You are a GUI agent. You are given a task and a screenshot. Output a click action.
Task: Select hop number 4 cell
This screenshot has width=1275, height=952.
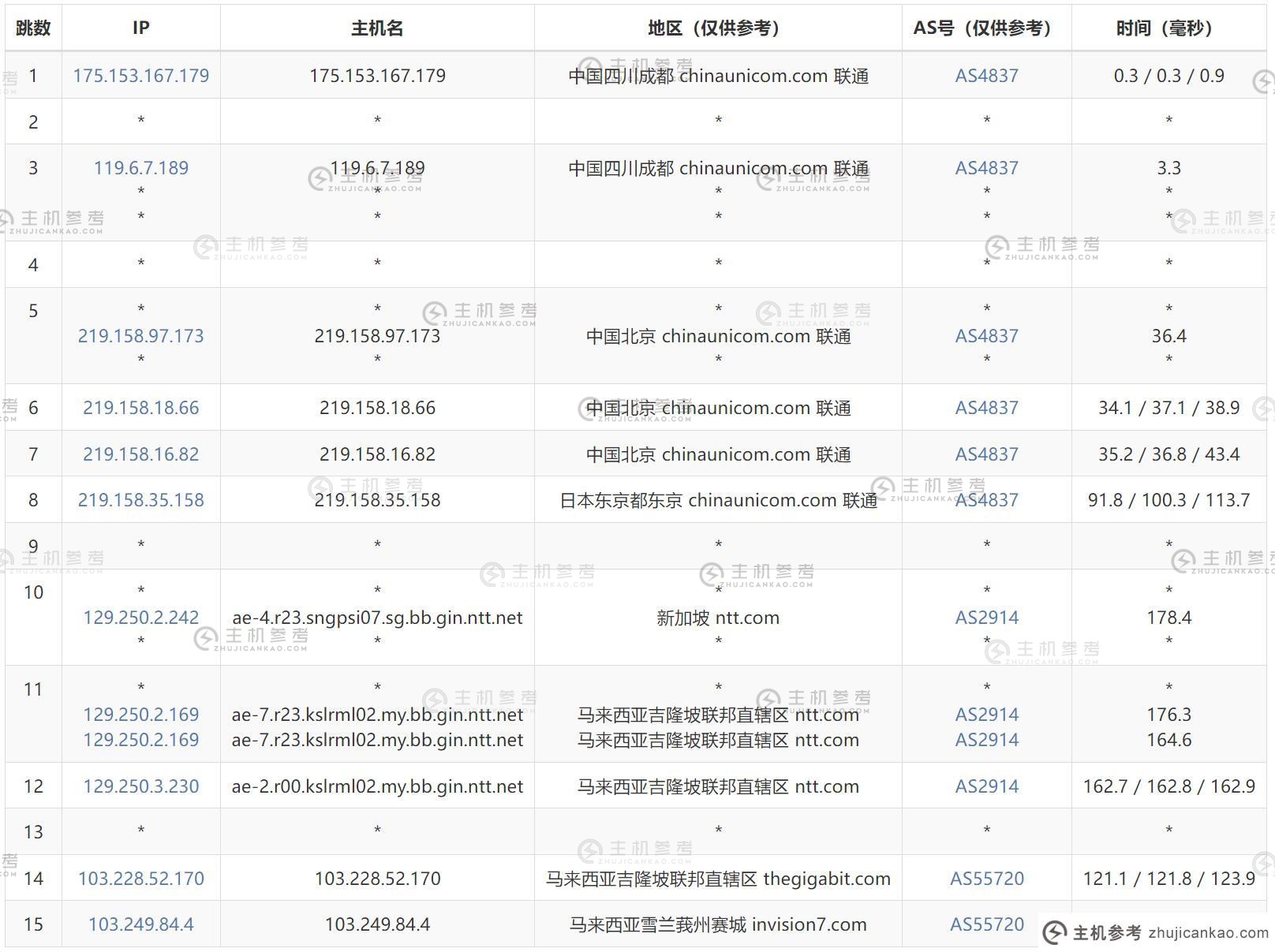pos(33,264)
